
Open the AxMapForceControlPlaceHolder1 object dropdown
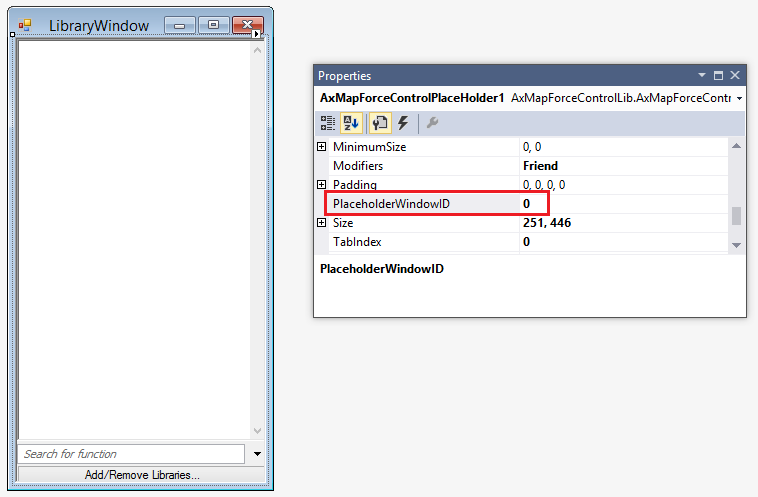click(739, 98)
